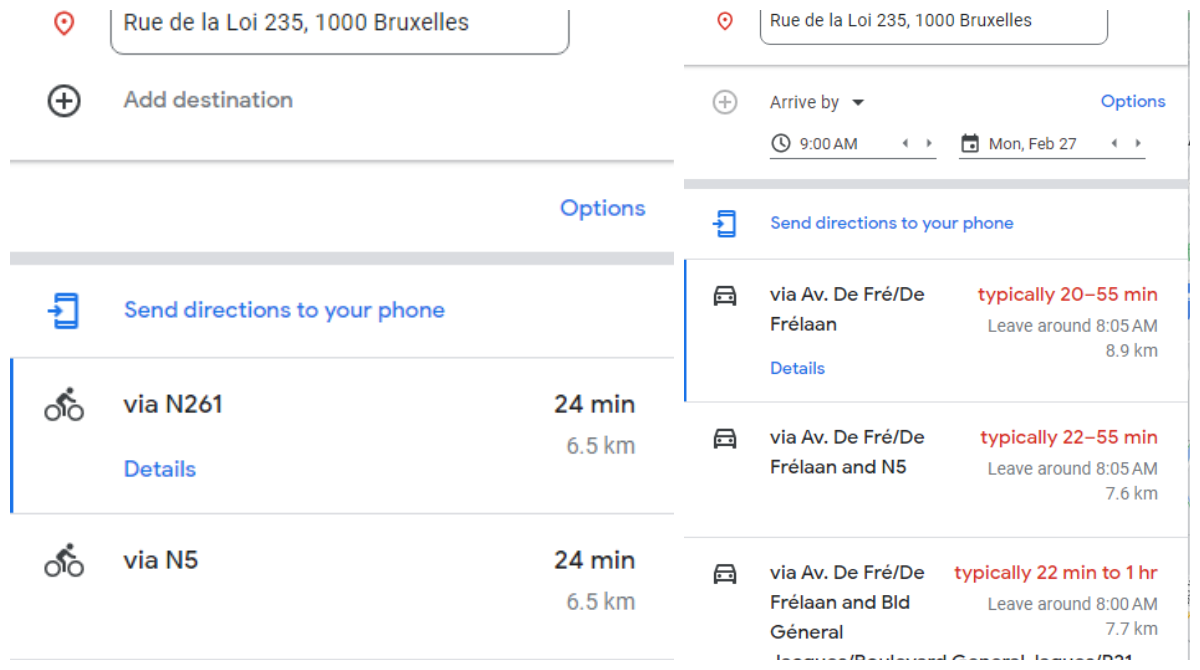The height and width of the screenshot is (670, 1200).
Task: Click the Add destination plus icon
Action: click(64, 101)
